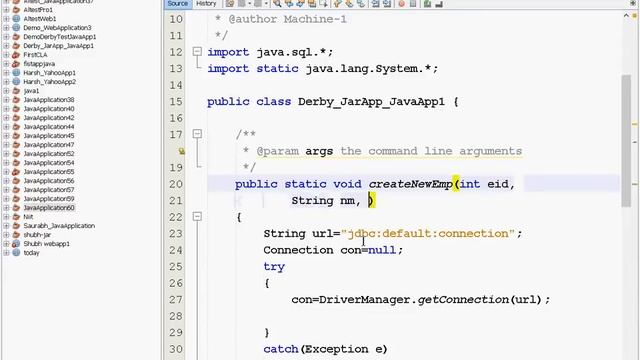The width and height of the screenshot is (640, 360).
Task: Click the Niit project icon
Action: (x=16, y=217)
